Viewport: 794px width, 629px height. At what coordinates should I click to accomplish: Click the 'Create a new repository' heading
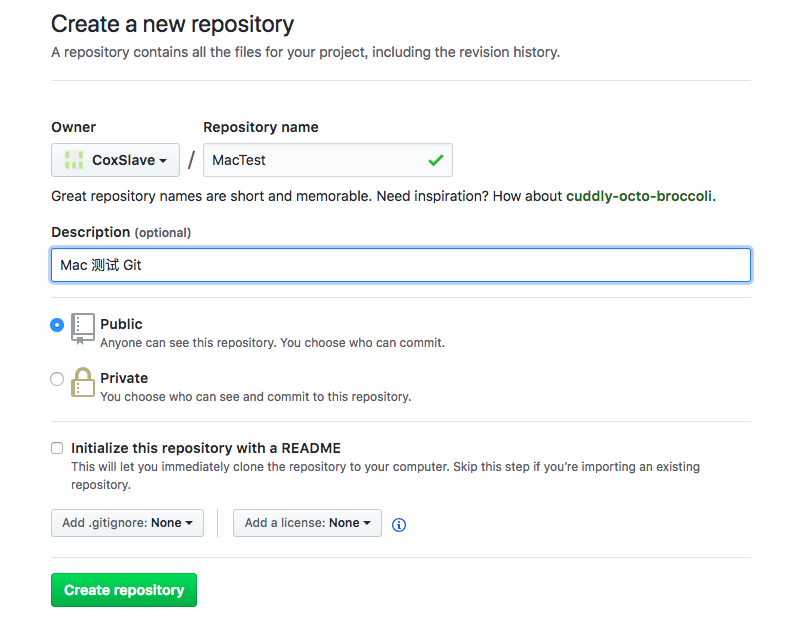172,24
